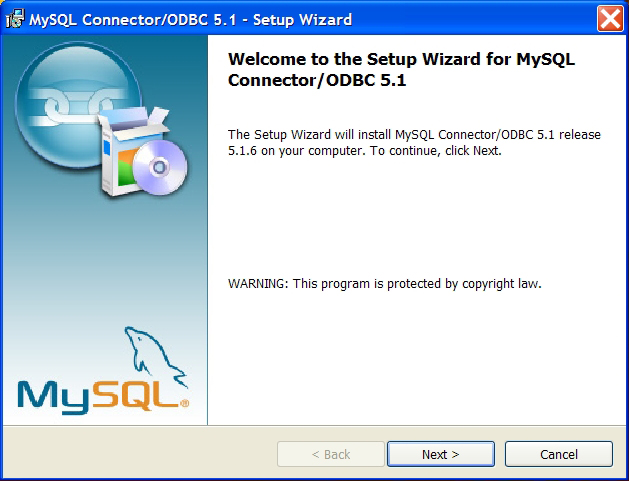
Task: Click the registered trademark symbol by logo
Action: tap(185, 403)
